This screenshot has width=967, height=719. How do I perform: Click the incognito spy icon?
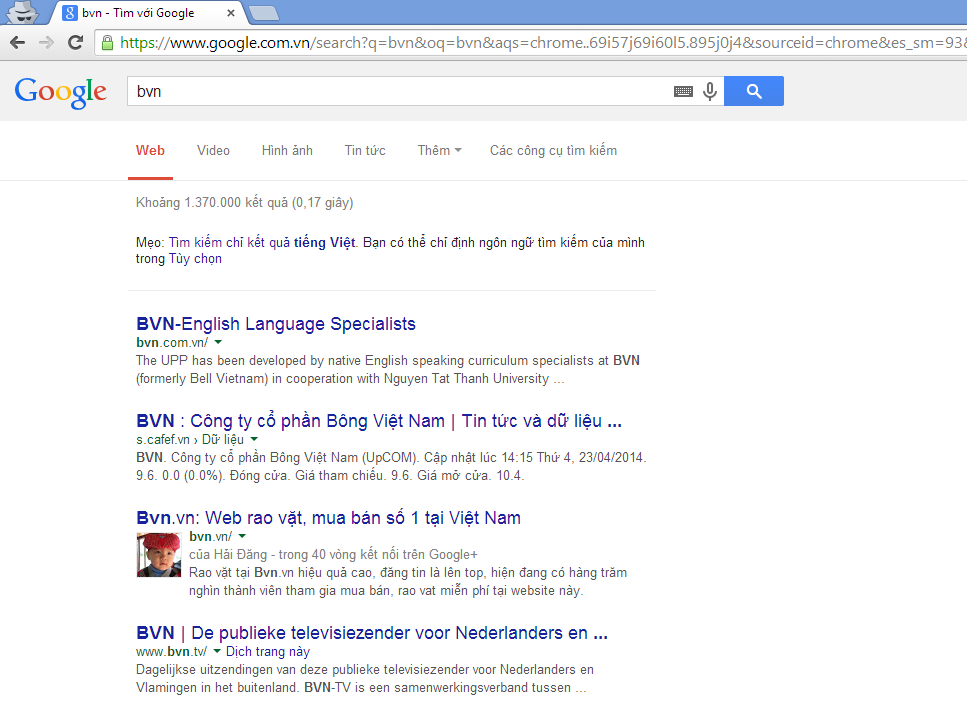pos(23,12)
